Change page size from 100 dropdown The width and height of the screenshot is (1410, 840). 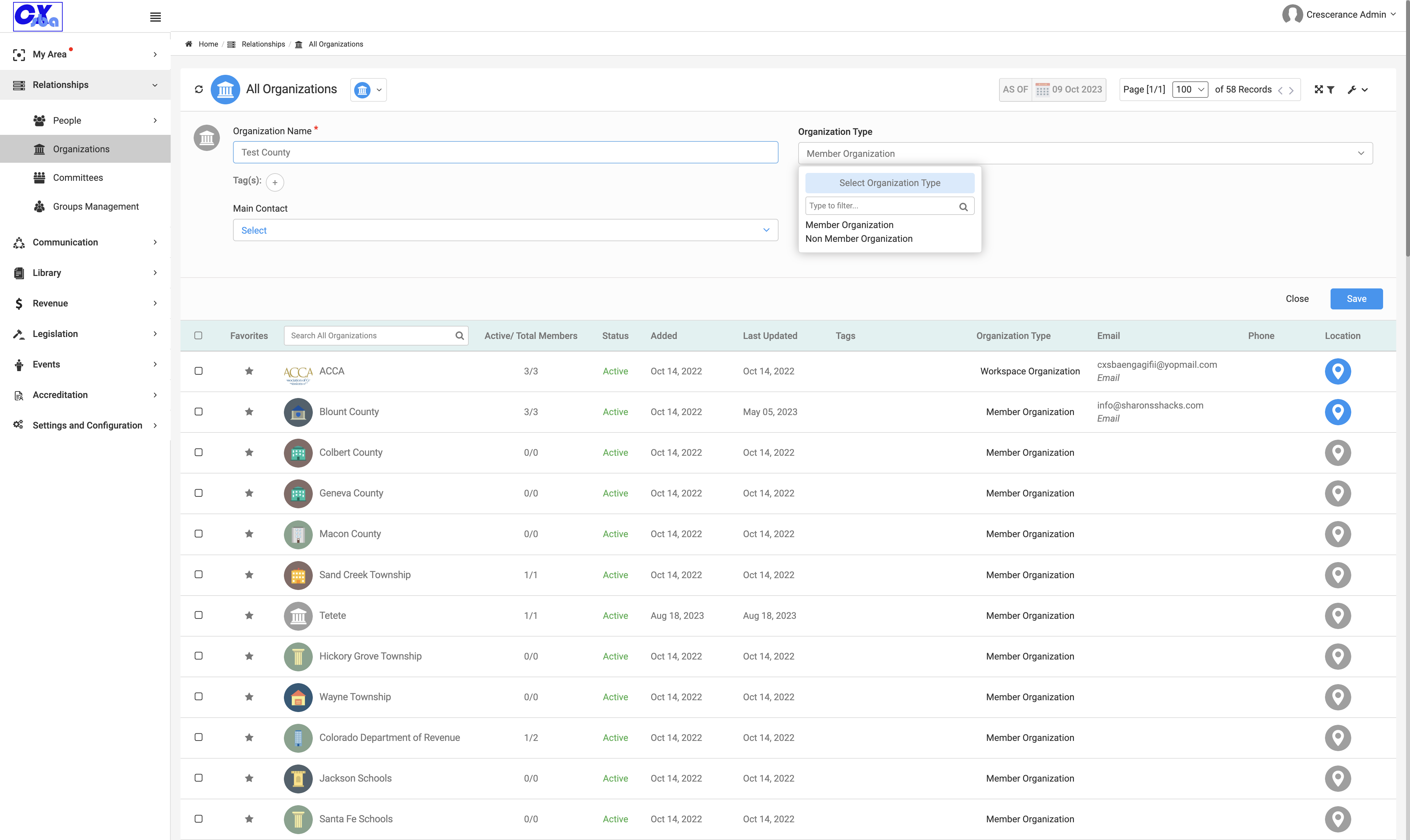tap(1190, 90)
